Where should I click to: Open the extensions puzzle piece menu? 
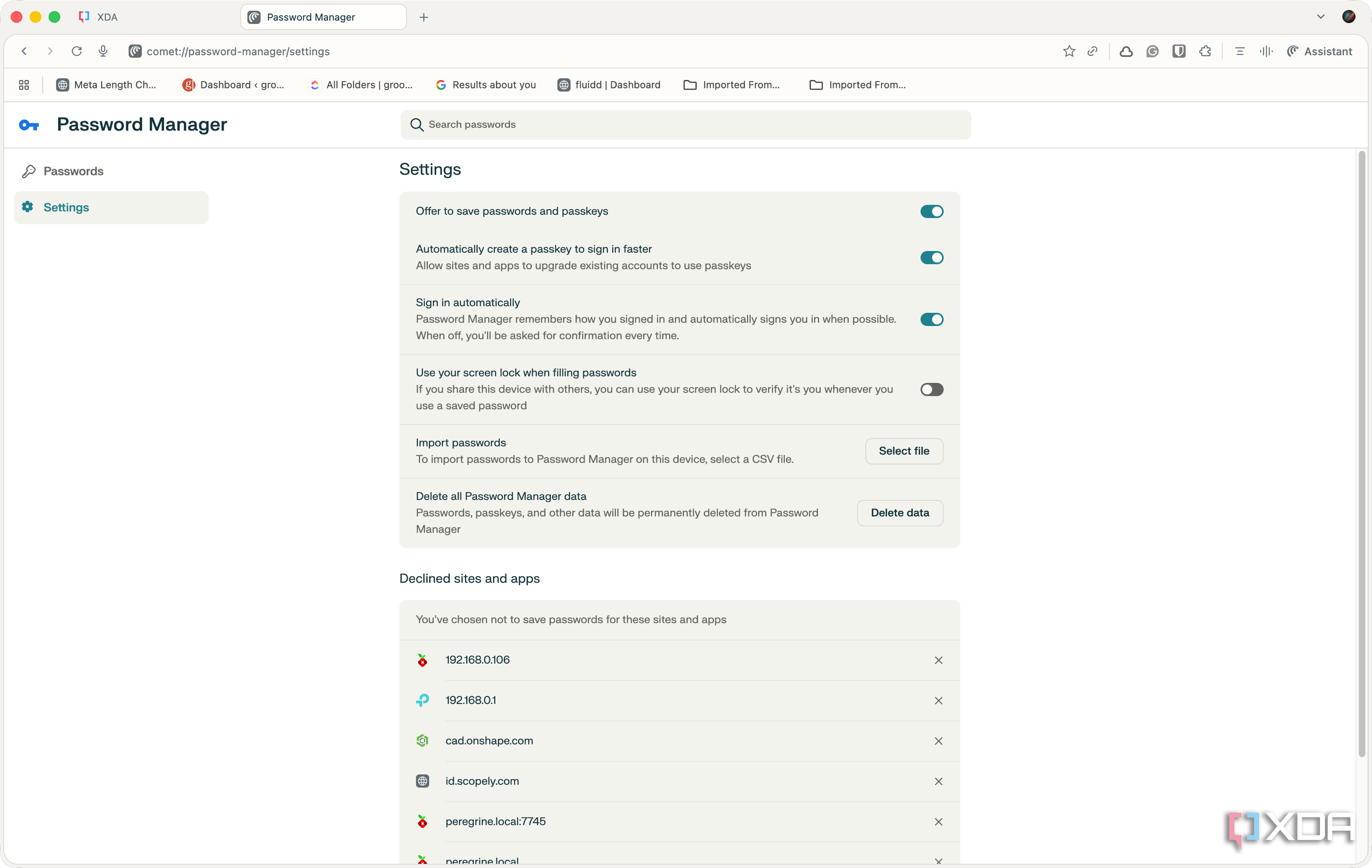(x=1205, y=51)
